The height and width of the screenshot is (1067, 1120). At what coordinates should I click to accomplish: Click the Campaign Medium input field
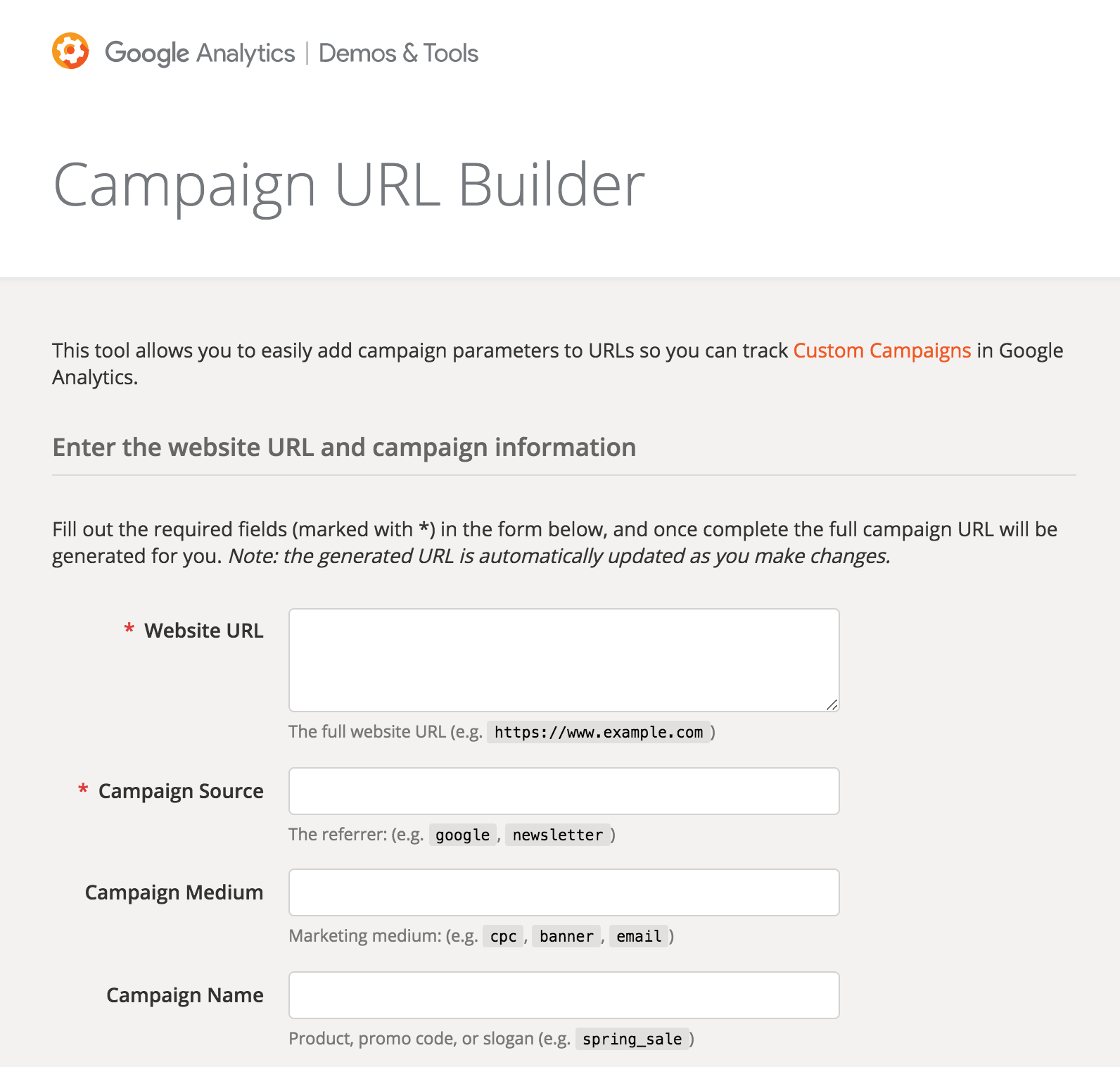pos(563,892)
